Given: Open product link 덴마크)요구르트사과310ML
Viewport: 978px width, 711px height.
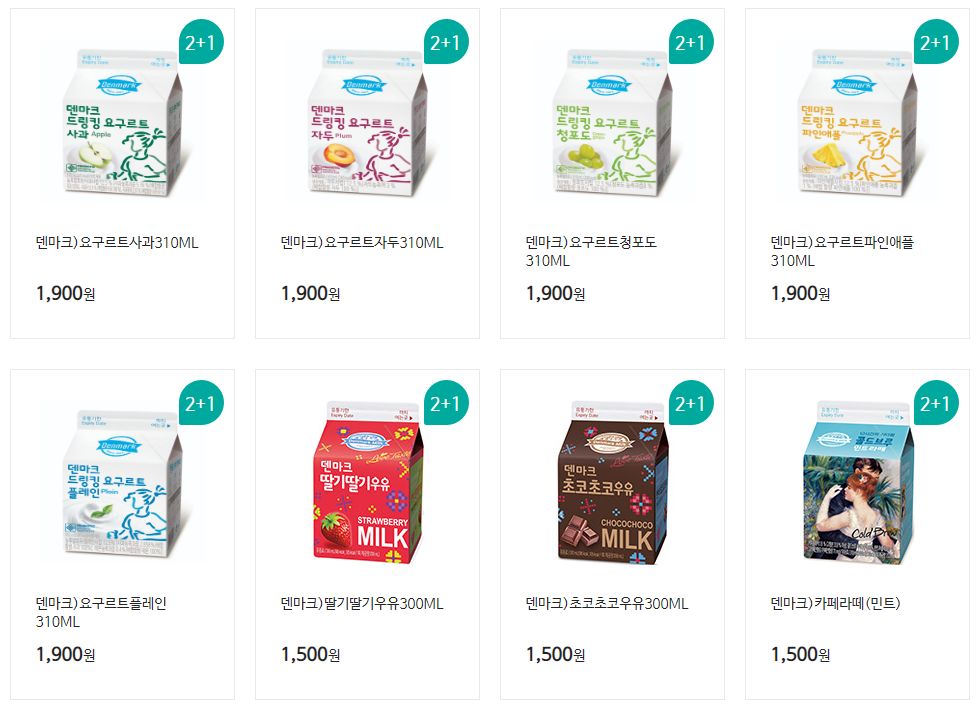Looking at the screenshot, I should coord(117,243).
